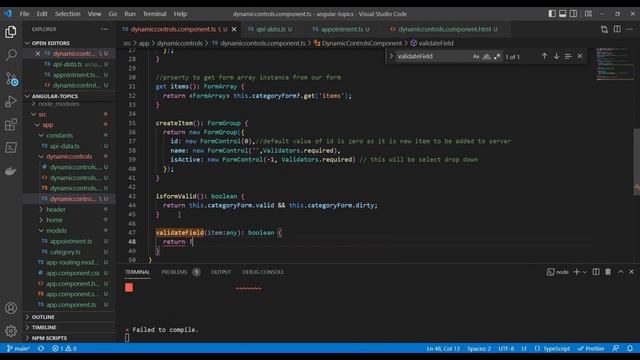Open Explorer more actions ellipsis
640x360 pixels.
(x=105, y=29)
